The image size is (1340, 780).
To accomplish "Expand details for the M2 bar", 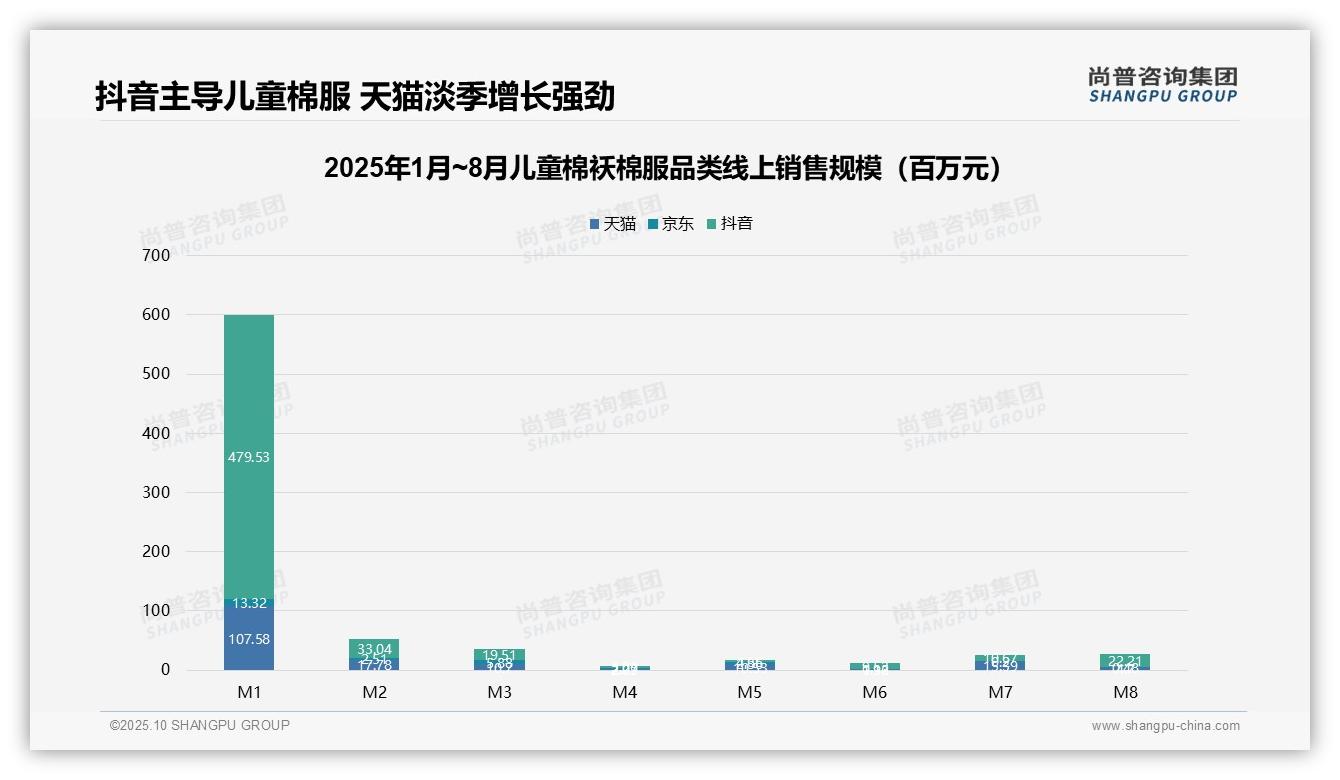I will [x=374, y=655].
